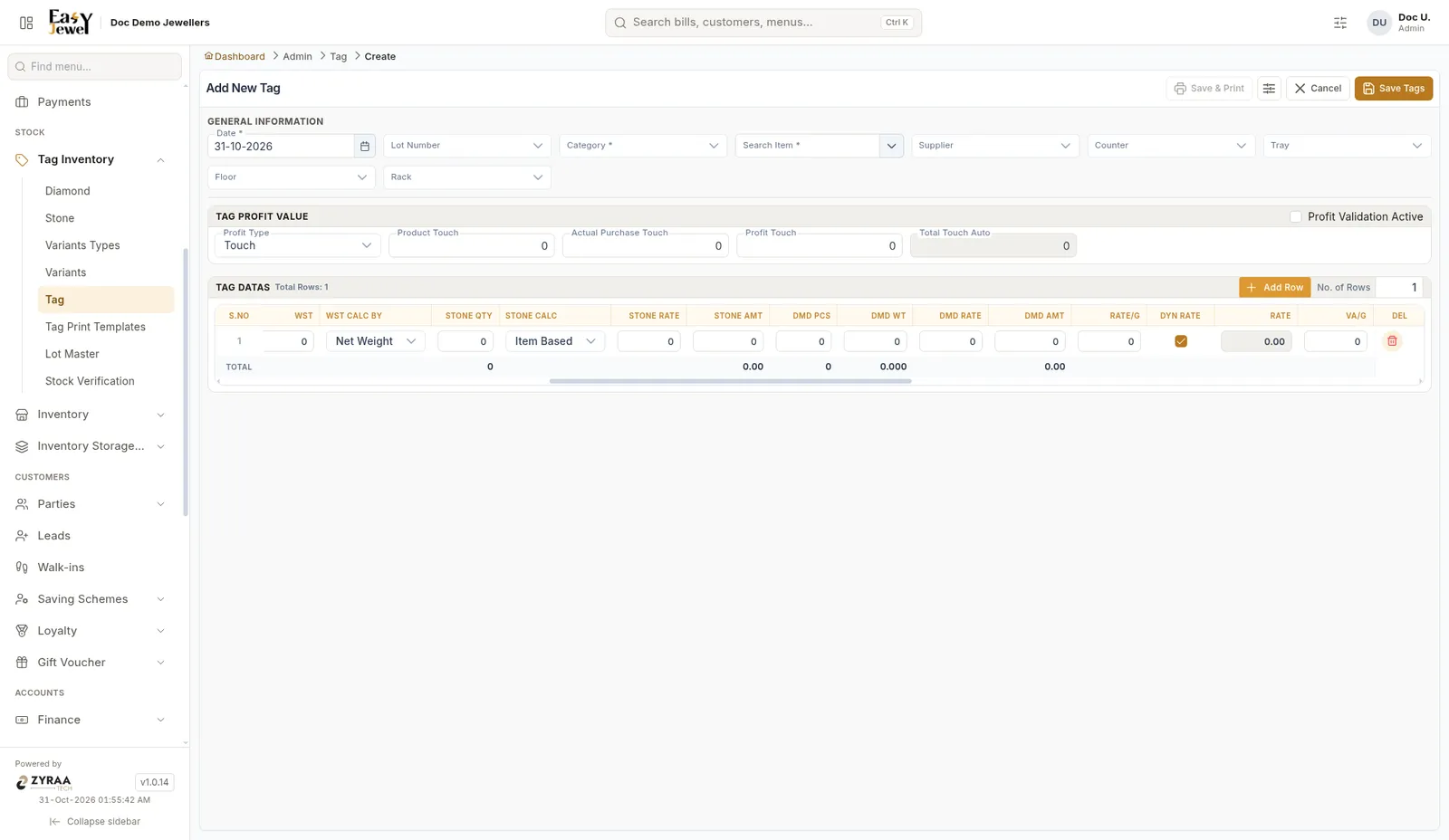Open the Net Weight calc dropdown
Screen dimensions: 1449x840
click(x=375, y=341)
